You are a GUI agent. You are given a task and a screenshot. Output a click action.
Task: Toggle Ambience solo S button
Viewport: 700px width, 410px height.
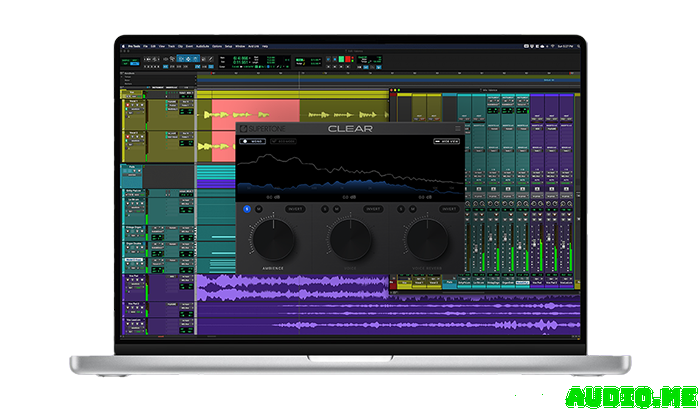tap(247, 209)
